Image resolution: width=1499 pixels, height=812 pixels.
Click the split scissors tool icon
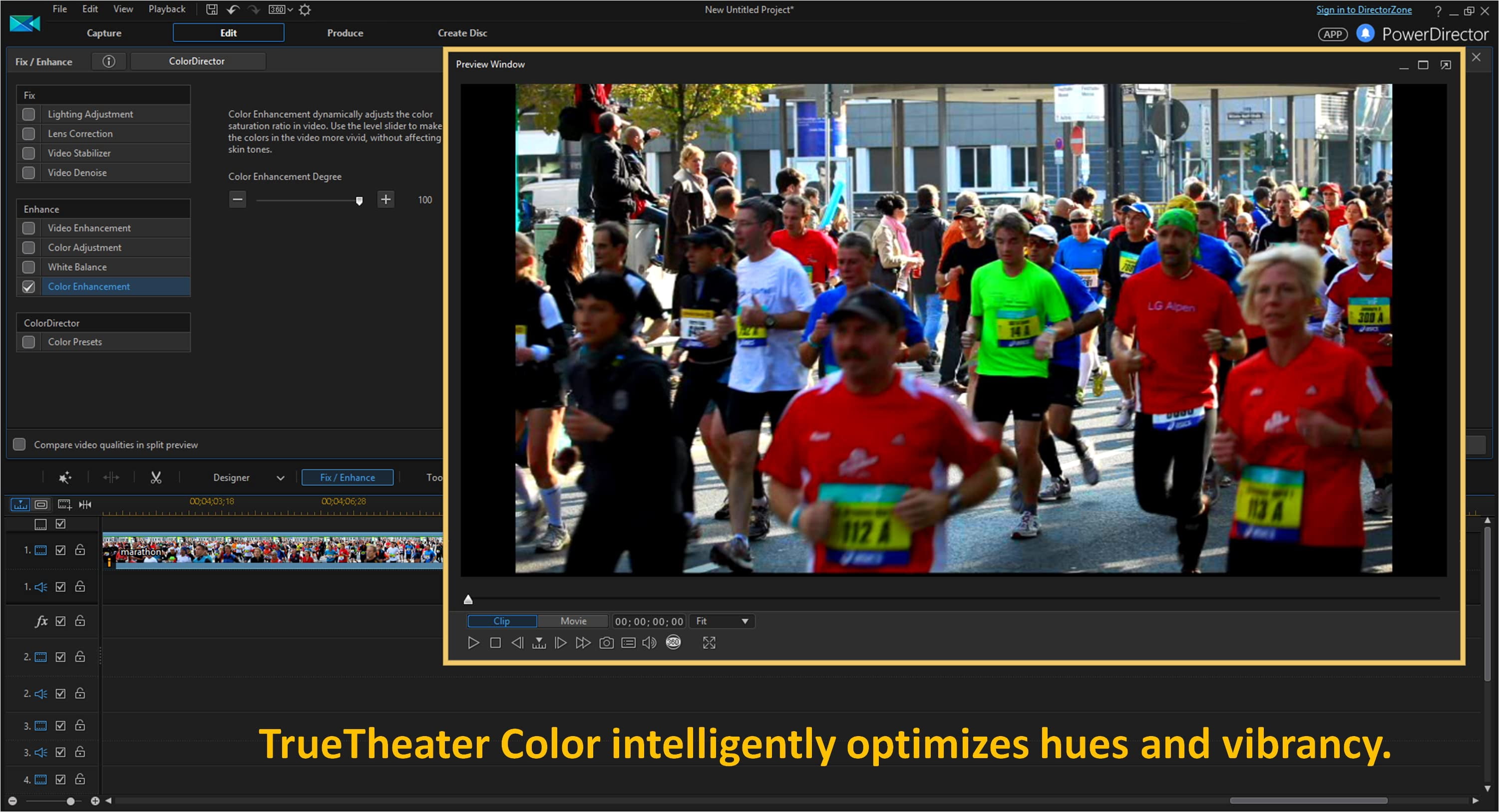coord(156,478)
